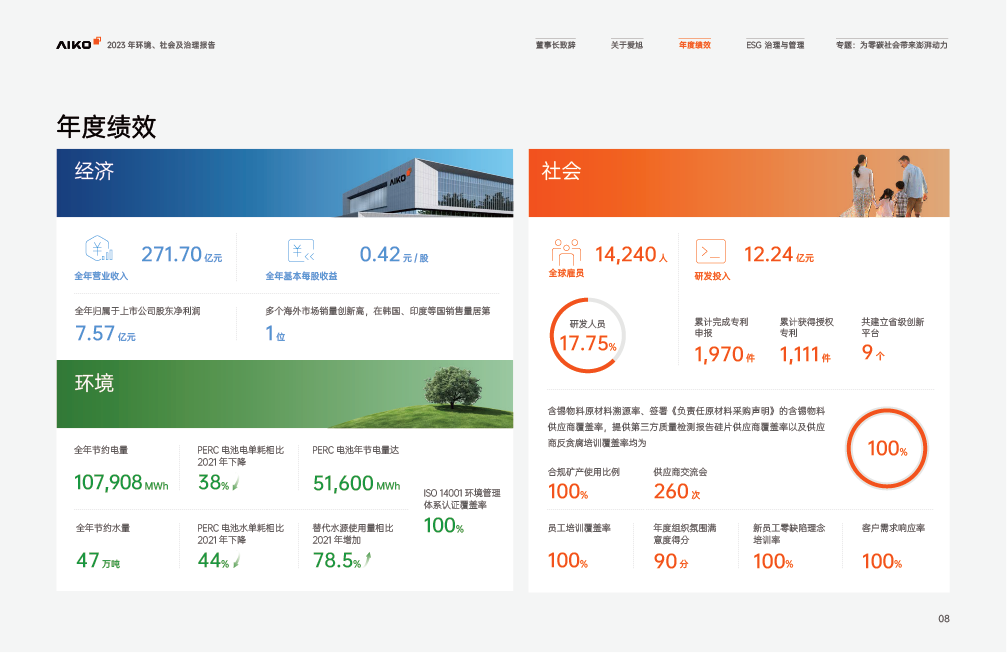Click the large orange 100% circle ring
This screenshot has height=653, width=1007.
(886, 449)
